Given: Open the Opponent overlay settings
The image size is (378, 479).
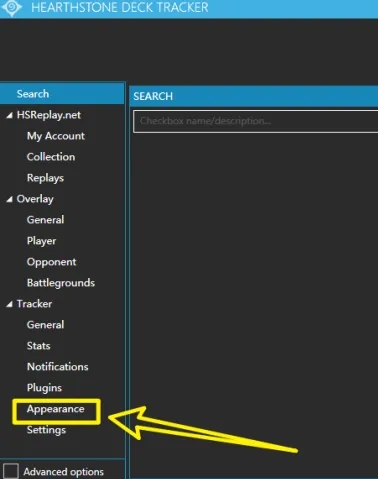Looking at the screenshot, I should pos(51,262).
